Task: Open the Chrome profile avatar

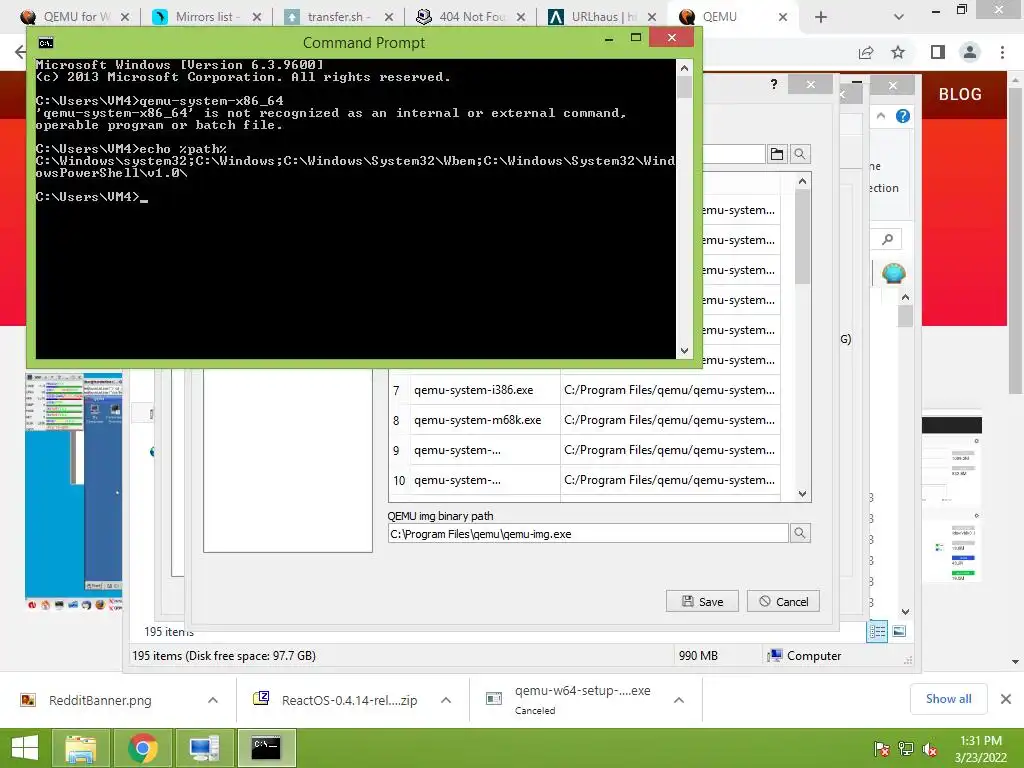Action: point(970,52)
